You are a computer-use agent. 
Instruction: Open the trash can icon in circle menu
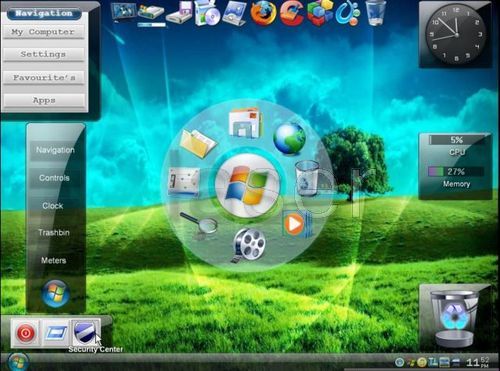307,178
